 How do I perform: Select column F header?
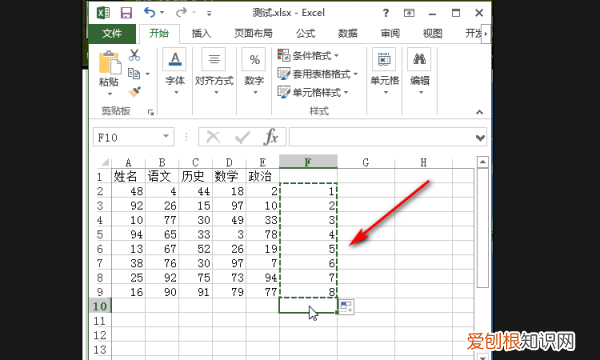(x=308, y=162)
